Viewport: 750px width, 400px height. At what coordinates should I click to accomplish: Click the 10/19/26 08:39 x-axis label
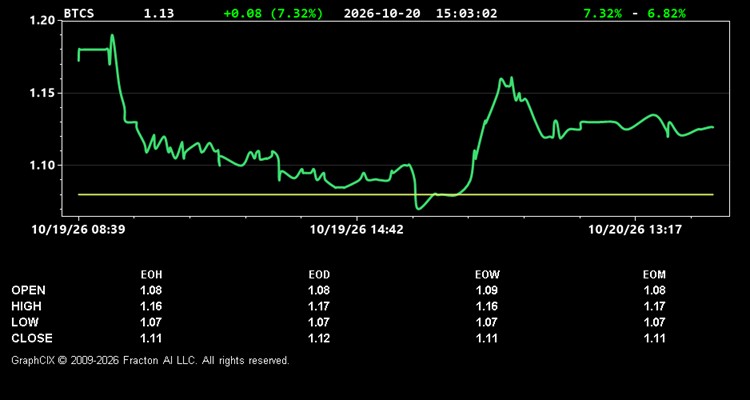click(78, 230)
